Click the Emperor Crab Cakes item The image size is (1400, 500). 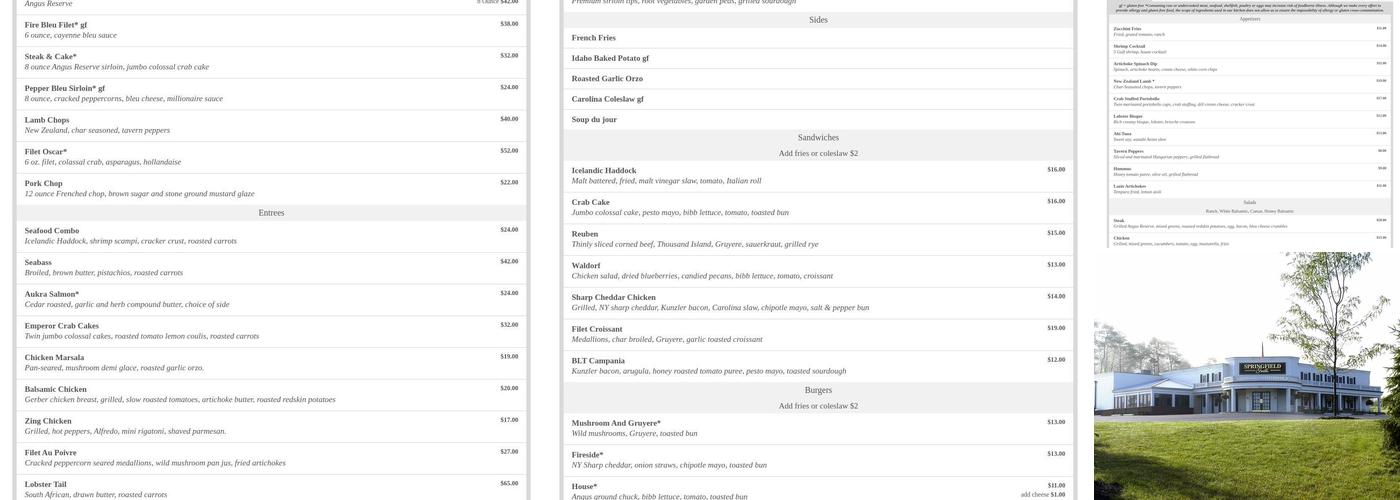62,326
